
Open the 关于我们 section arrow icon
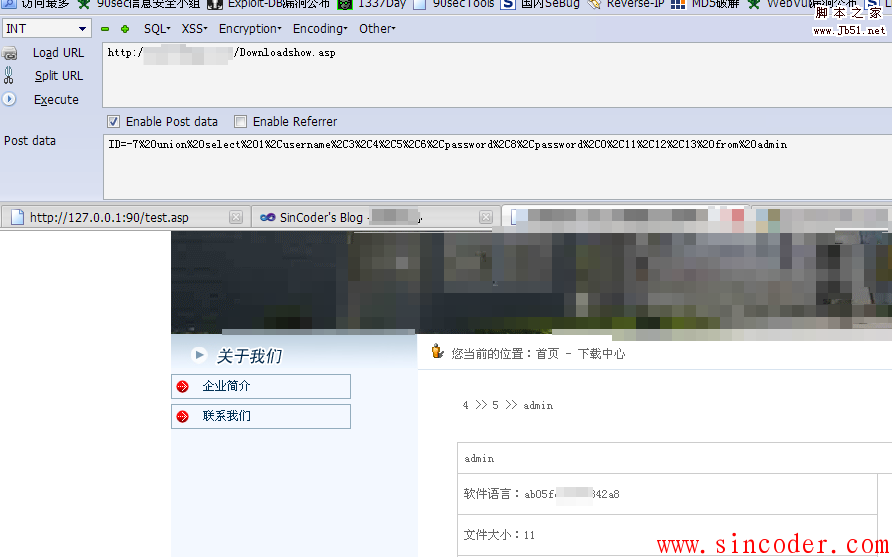(x=199, y=356)
